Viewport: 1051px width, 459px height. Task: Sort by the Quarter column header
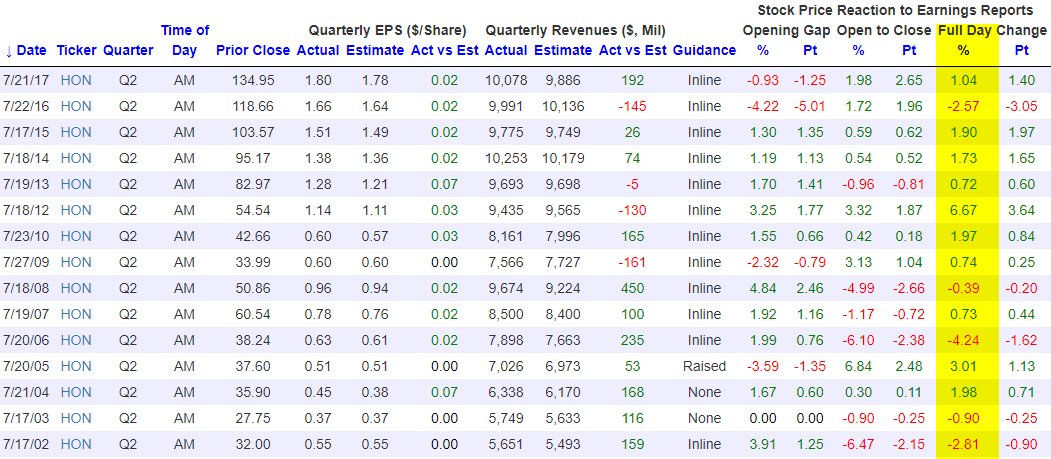pyautogui.click(x=128, y=50)
